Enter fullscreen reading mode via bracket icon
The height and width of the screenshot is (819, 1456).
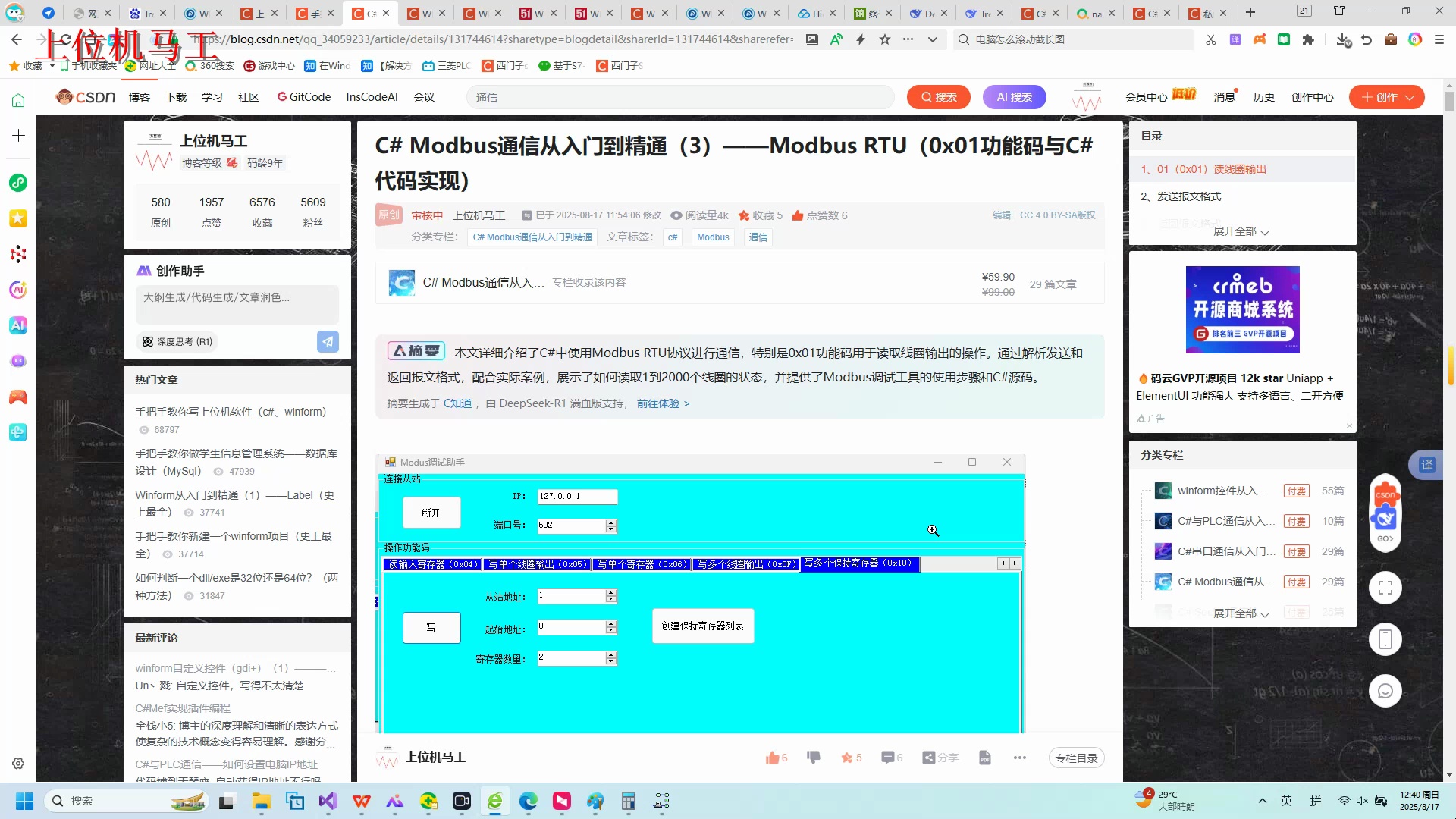coord(1385,588)
